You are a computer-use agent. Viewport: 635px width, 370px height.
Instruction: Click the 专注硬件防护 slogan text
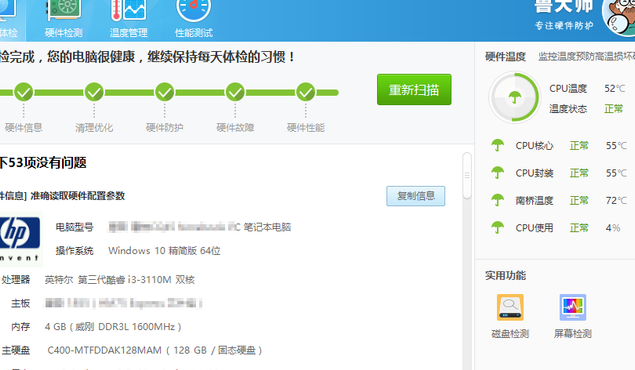564,26
